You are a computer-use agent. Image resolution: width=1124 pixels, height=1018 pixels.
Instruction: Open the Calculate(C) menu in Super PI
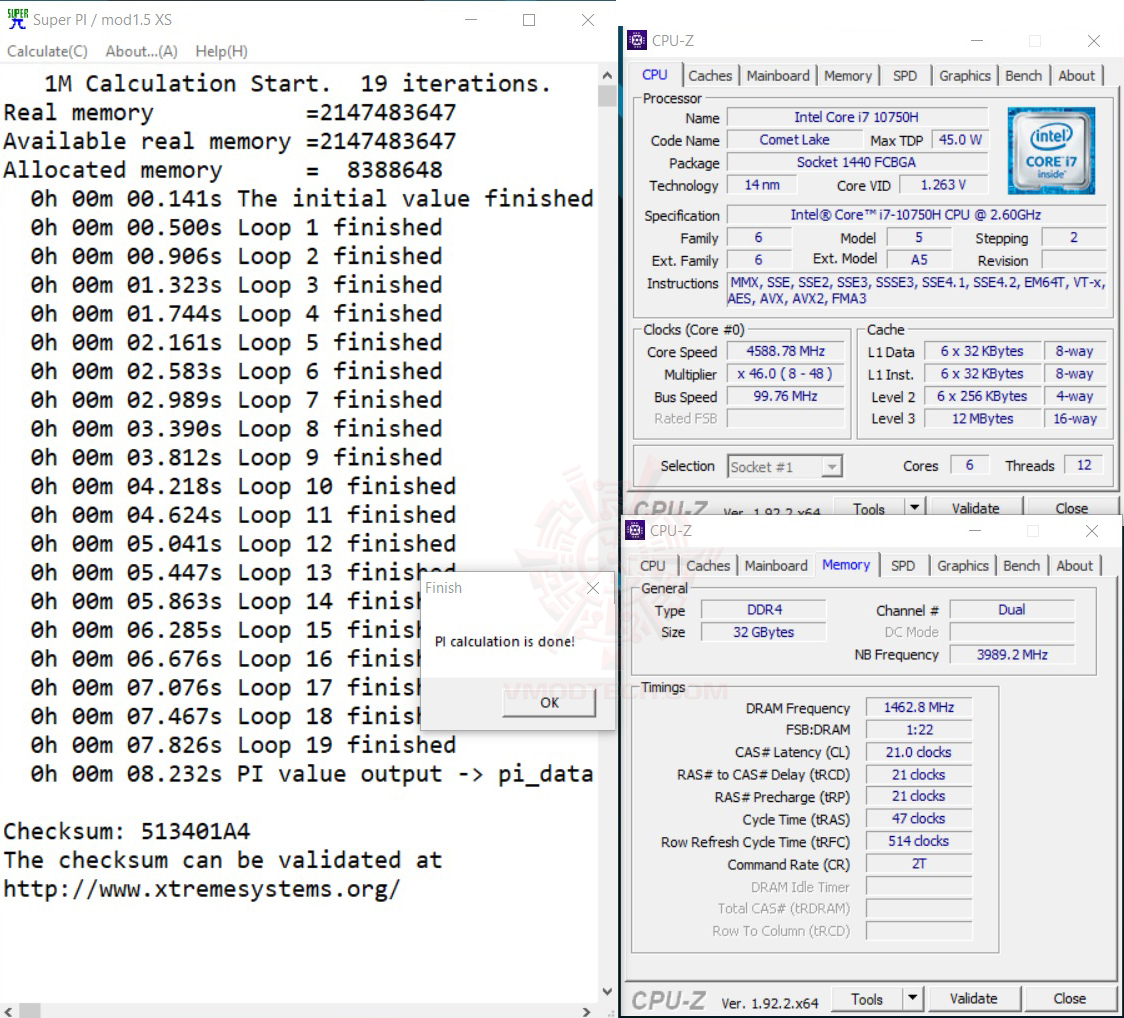pos(47,51)
